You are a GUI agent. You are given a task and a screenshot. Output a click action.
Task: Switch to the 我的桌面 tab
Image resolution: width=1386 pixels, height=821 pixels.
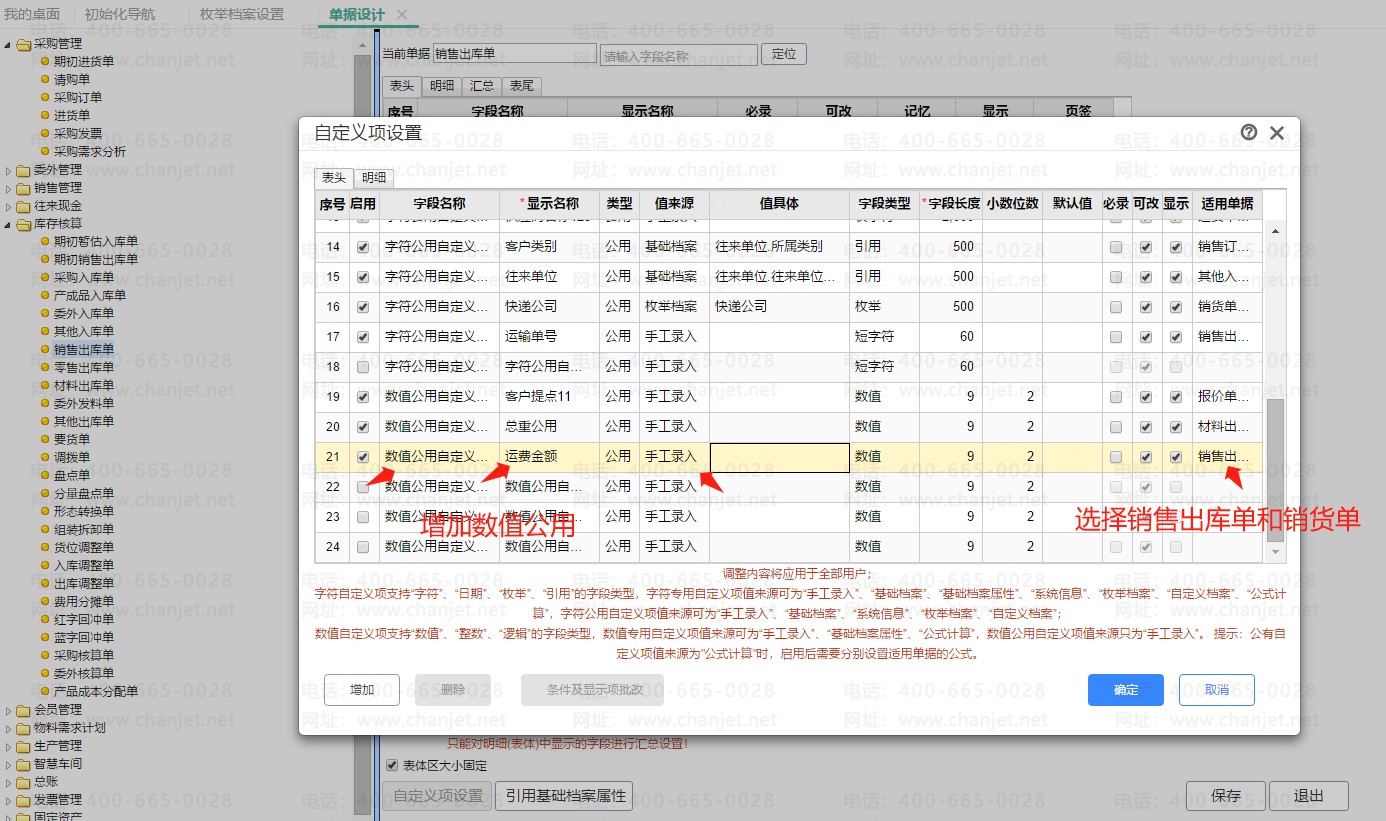pyautogui.click(x=32, y=14)
